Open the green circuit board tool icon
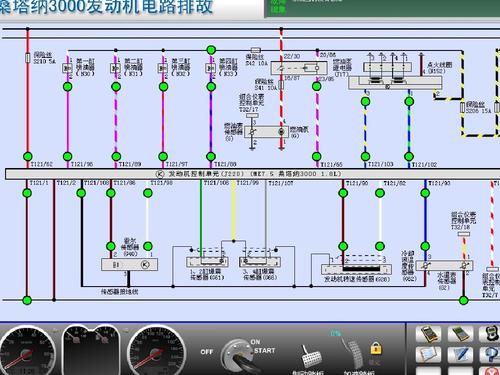This screenshot has width=500, height=375. pyautogui.click(x=460, y=334)
